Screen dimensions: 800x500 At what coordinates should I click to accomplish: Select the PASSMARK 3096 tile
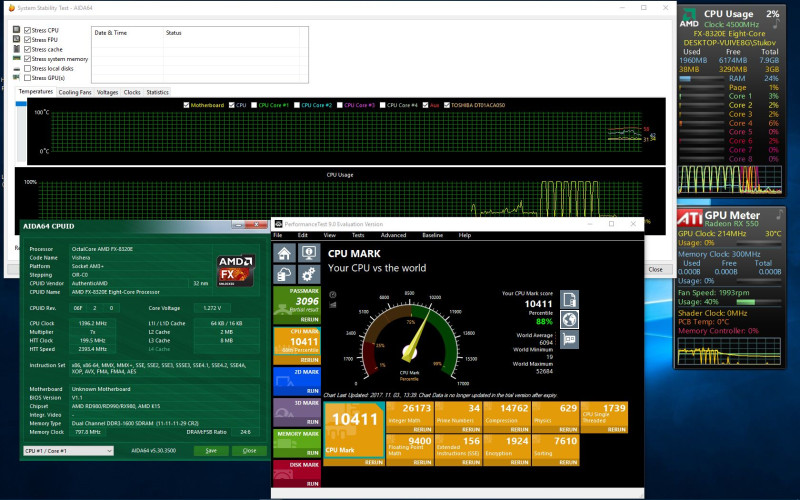pos(297,305)
